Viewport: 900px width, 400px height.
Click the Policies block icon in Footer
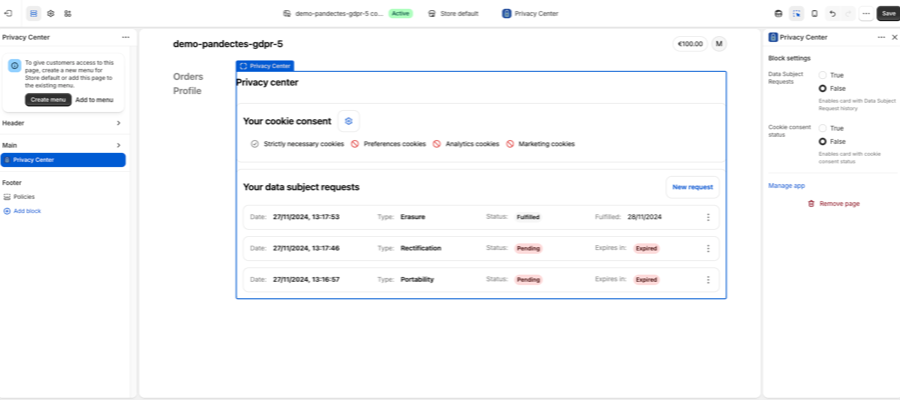[x=7, y=197]
